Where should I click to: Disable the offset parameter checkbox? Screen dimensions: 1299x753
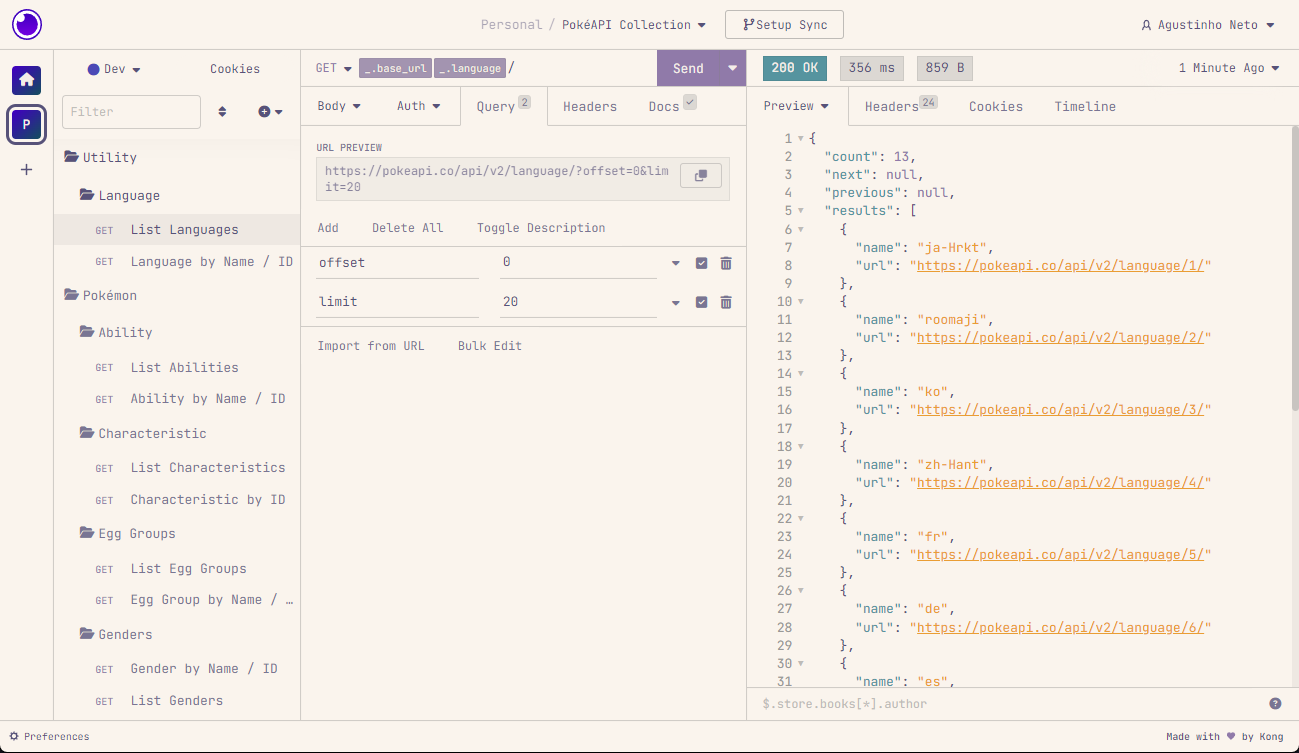tap(701, 263)
